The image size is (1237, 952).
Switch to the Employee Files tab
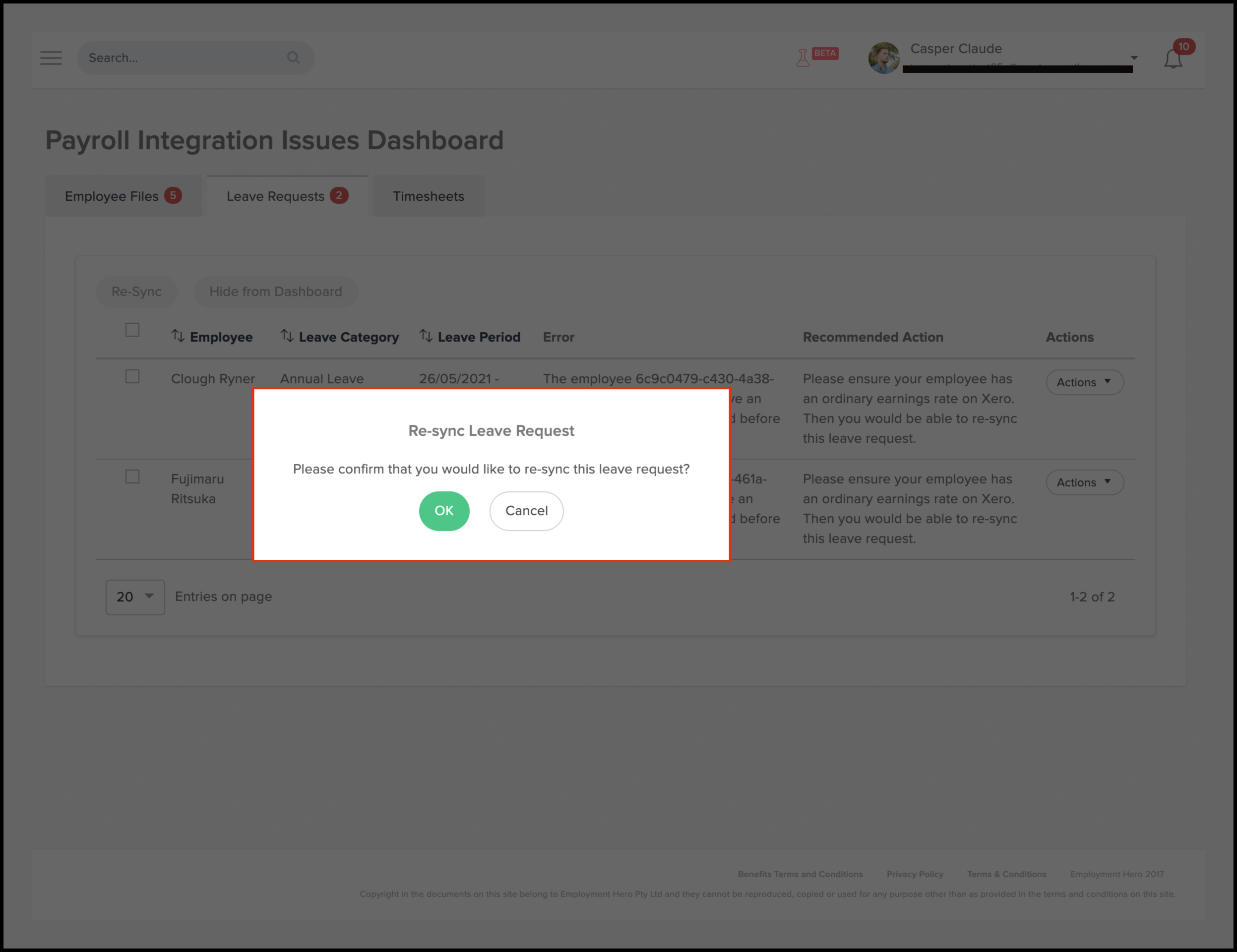point(123,196)
